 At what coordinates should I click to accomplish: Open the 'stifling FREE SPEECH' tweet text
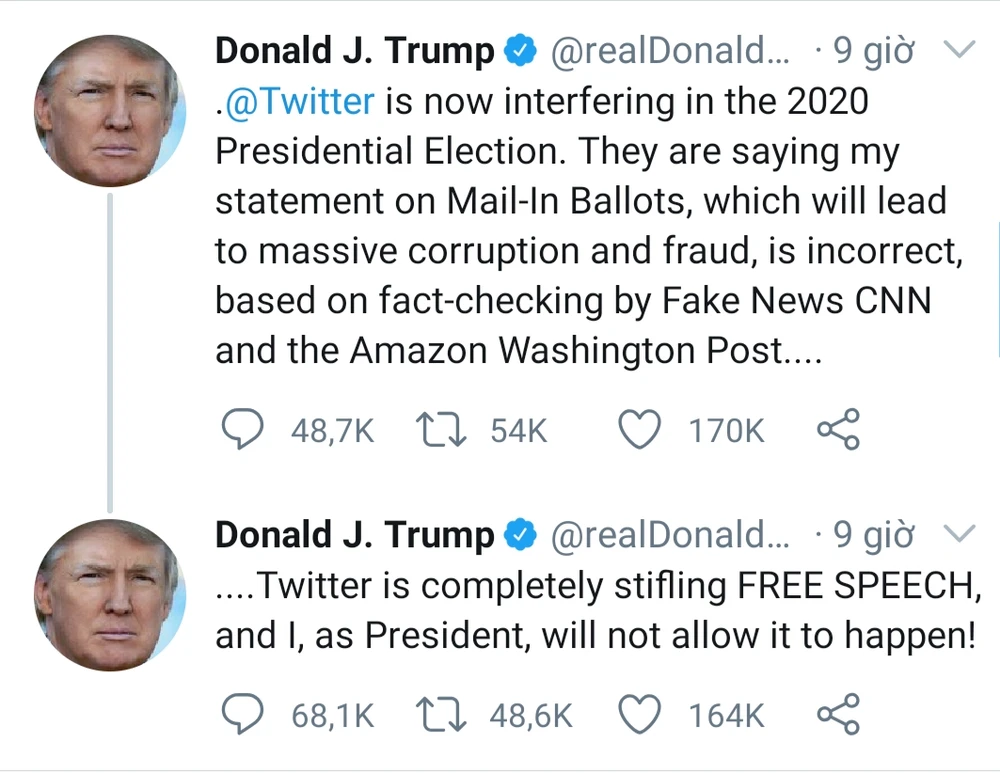click(595, 611)
